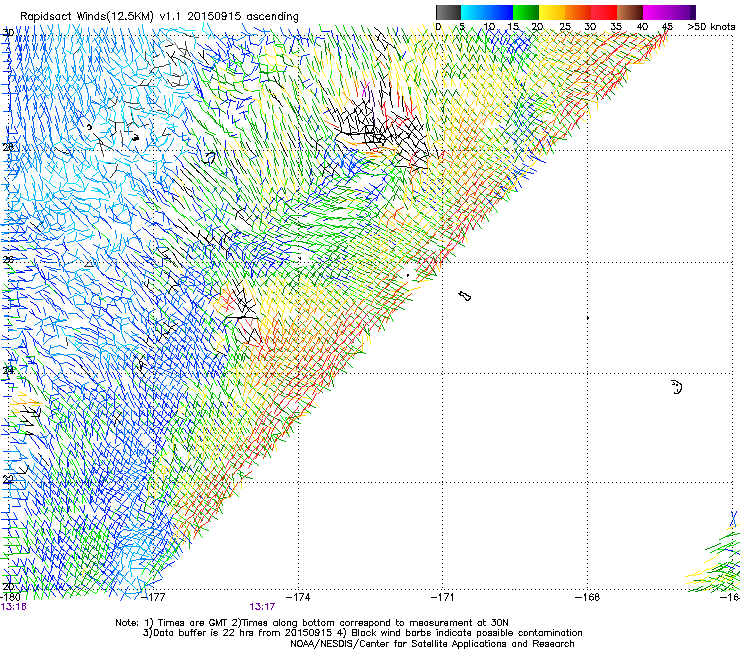Click the longitude label '-177'
Viewport: 740px width, 650px height.
tap(153, 597)
